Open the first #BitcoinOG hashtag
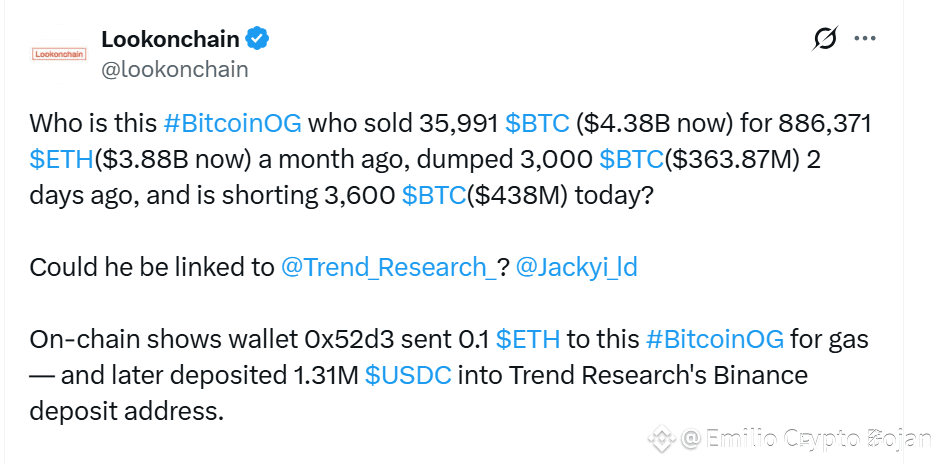Viewport: 940px width, 464px height. (232, 124)
